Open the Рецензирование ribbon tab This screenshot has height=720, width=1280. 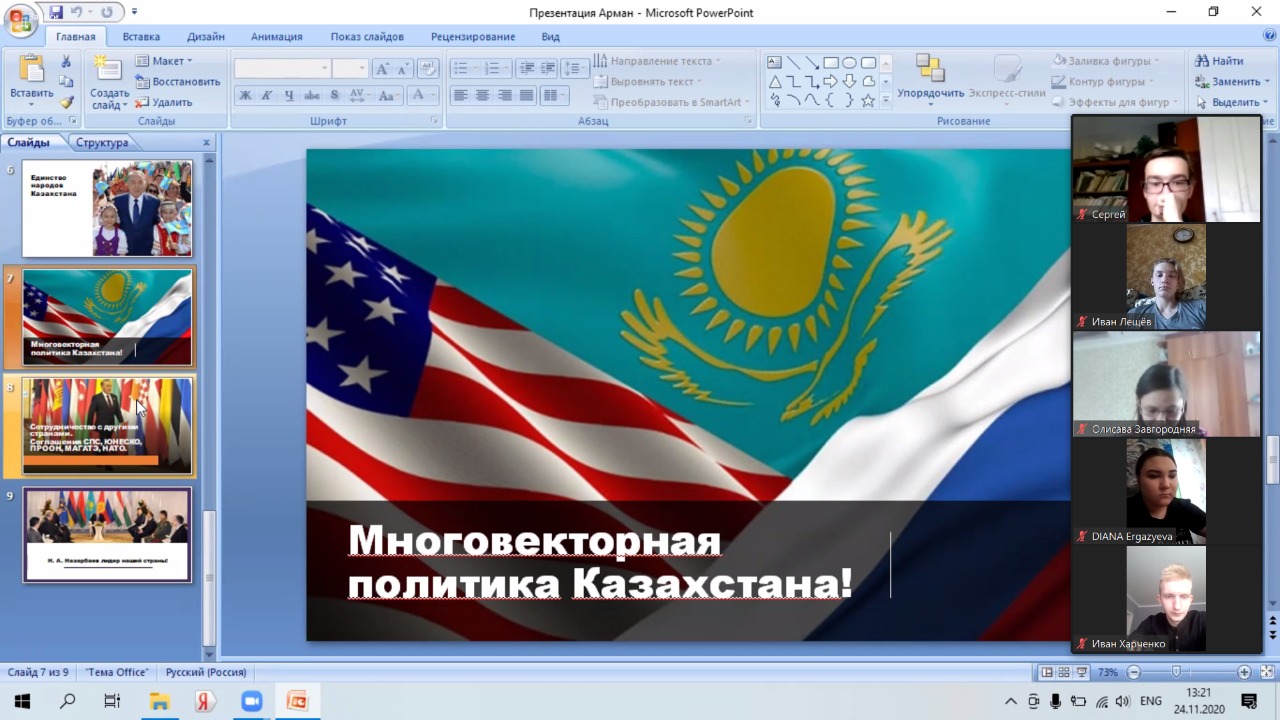473,37
